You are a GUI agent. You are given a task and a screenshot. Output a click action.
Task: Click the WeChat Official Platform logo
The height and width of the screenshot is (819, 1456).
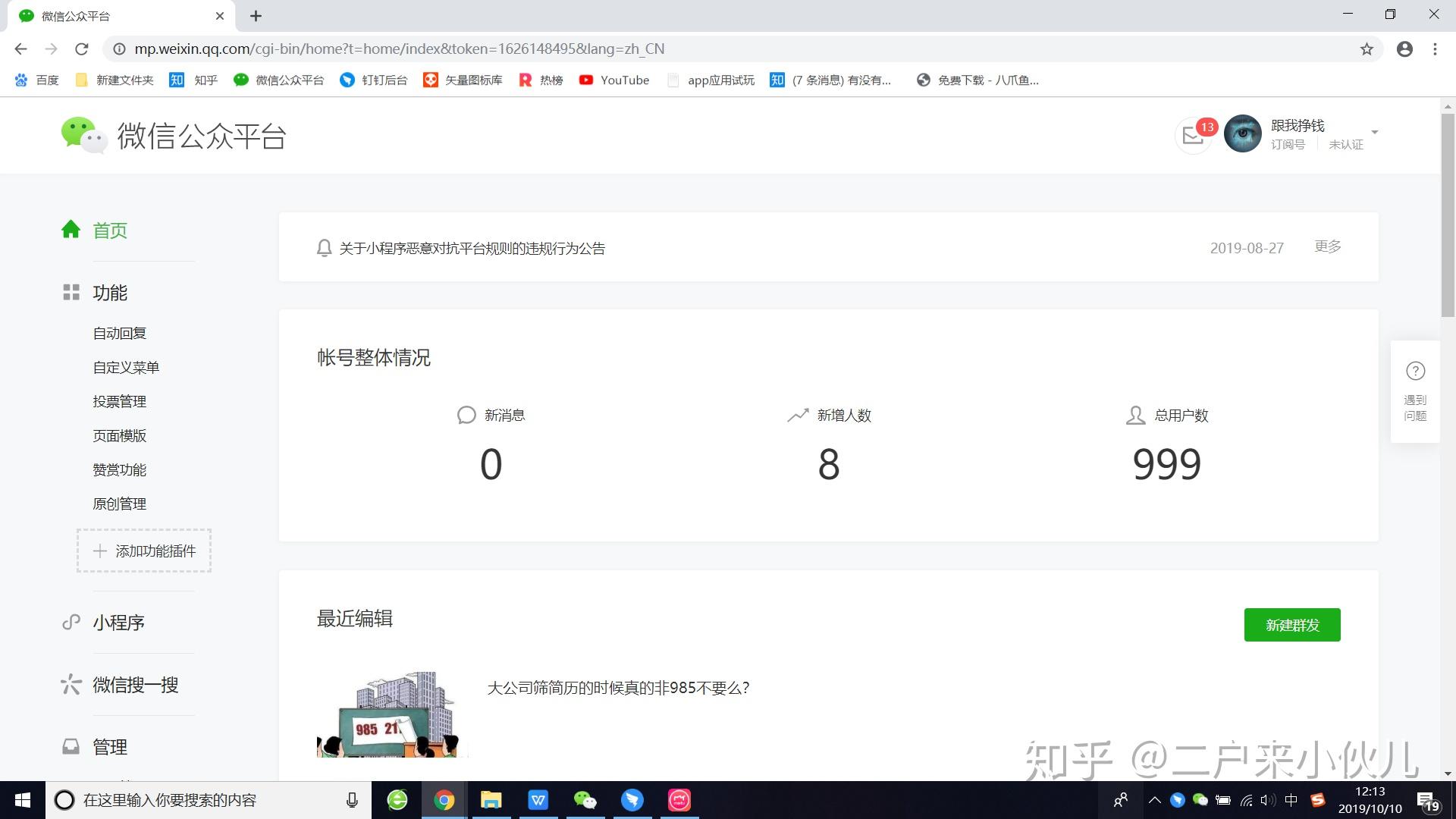pos(174,136)
